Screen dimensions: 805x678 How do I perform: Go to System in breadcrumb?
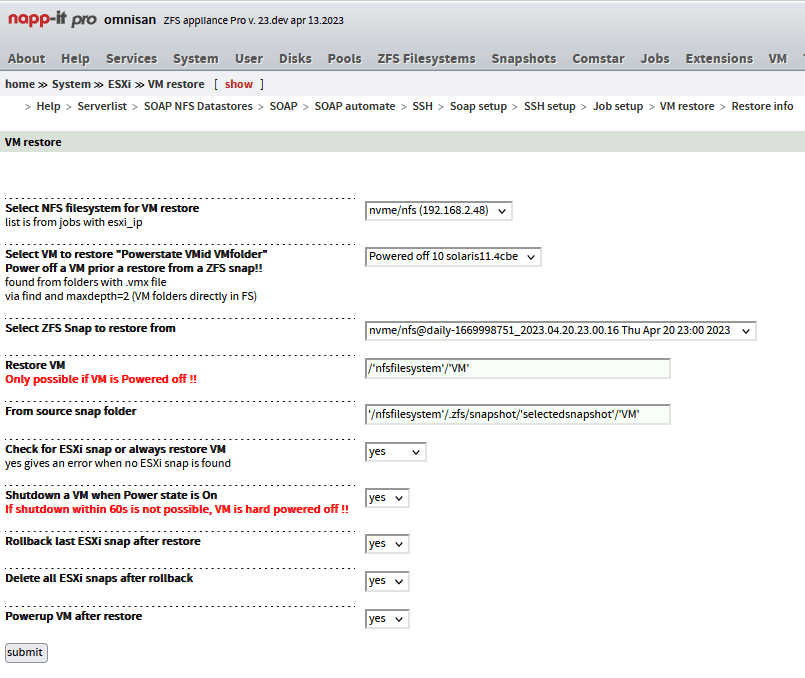point(71,84)
